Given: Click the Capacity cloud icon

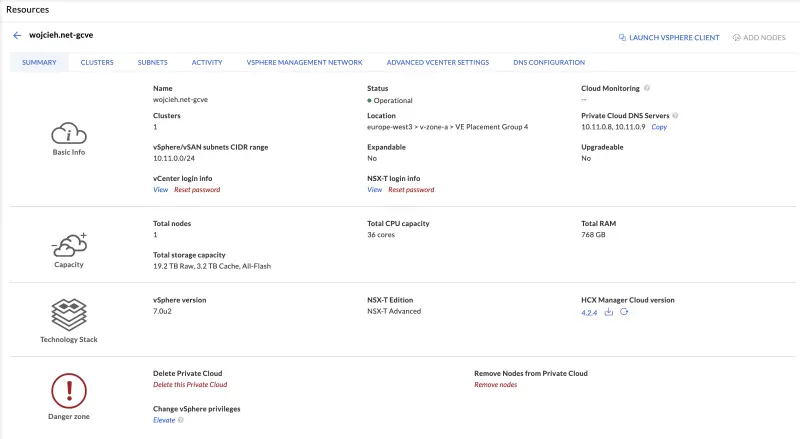Looking at the screenshot, I should 69,245.
